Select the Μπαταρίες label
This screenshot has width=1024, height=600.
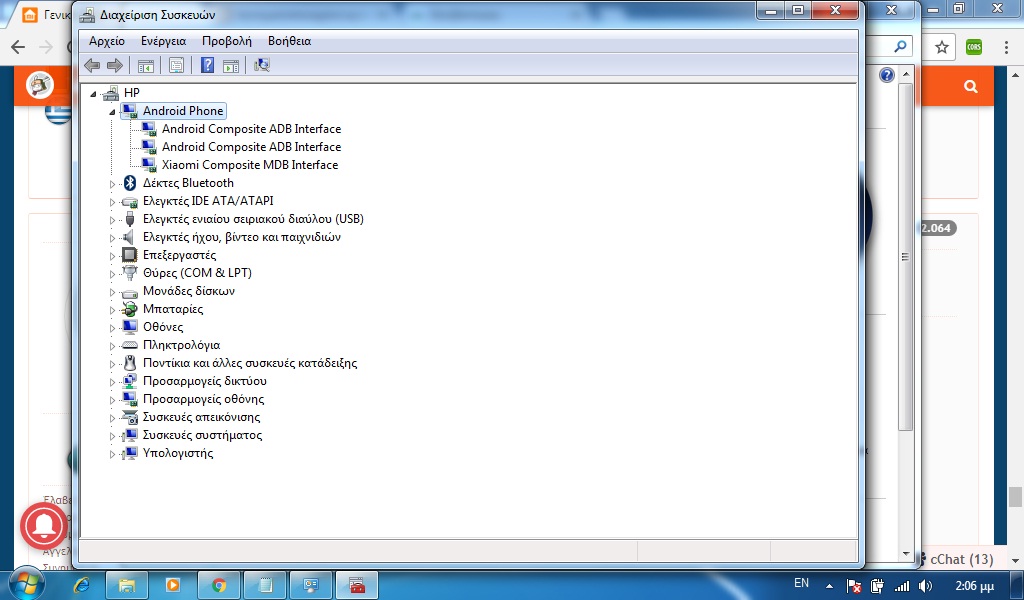click(x=173, y=309)
